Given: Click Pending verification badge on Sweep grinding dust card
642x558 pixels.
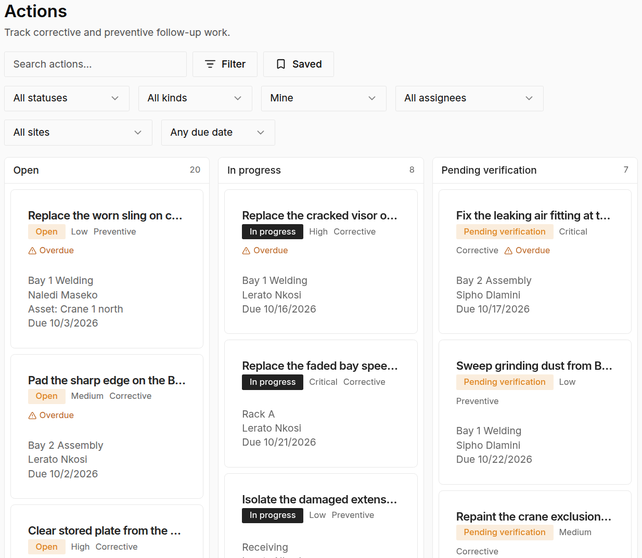Looking at the screenshot, I should [x=504, y=382].
